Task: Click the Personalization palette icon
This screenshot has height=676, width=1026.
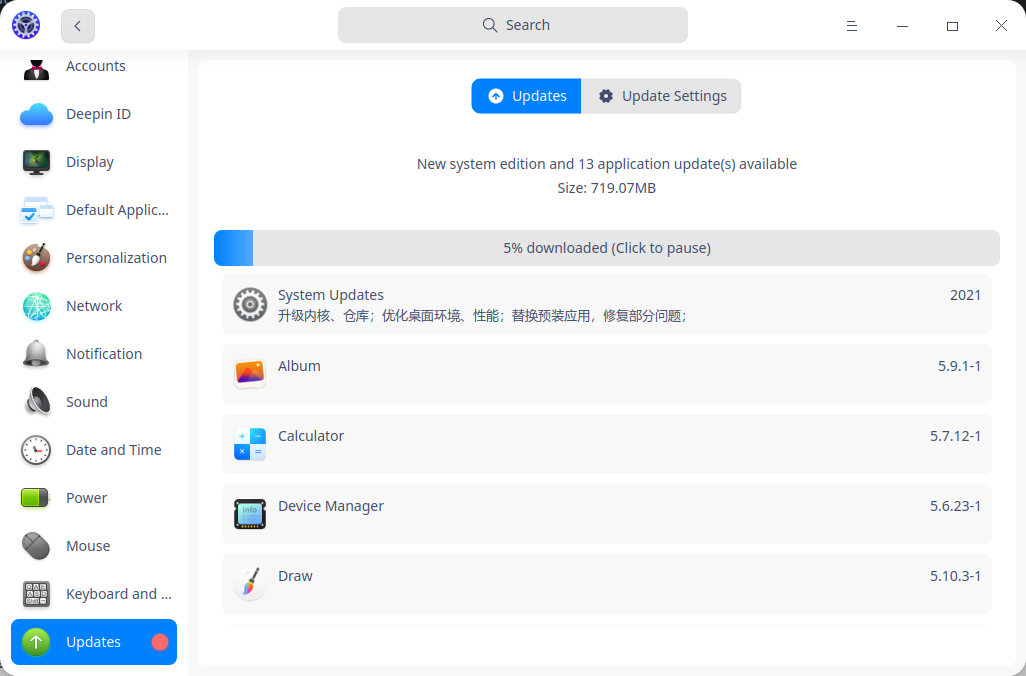Action: click(x=36, y=258)
